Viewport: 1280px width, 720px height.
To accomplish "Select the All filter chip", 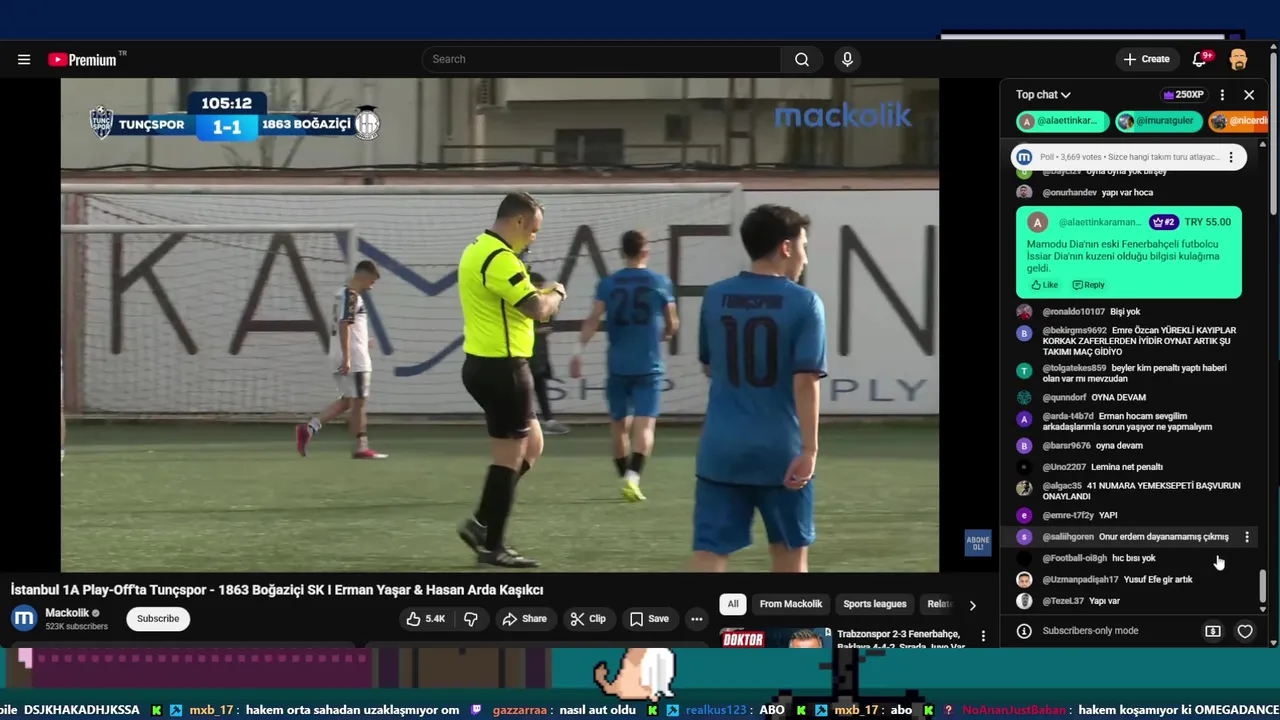I will [x=733, y=604].
